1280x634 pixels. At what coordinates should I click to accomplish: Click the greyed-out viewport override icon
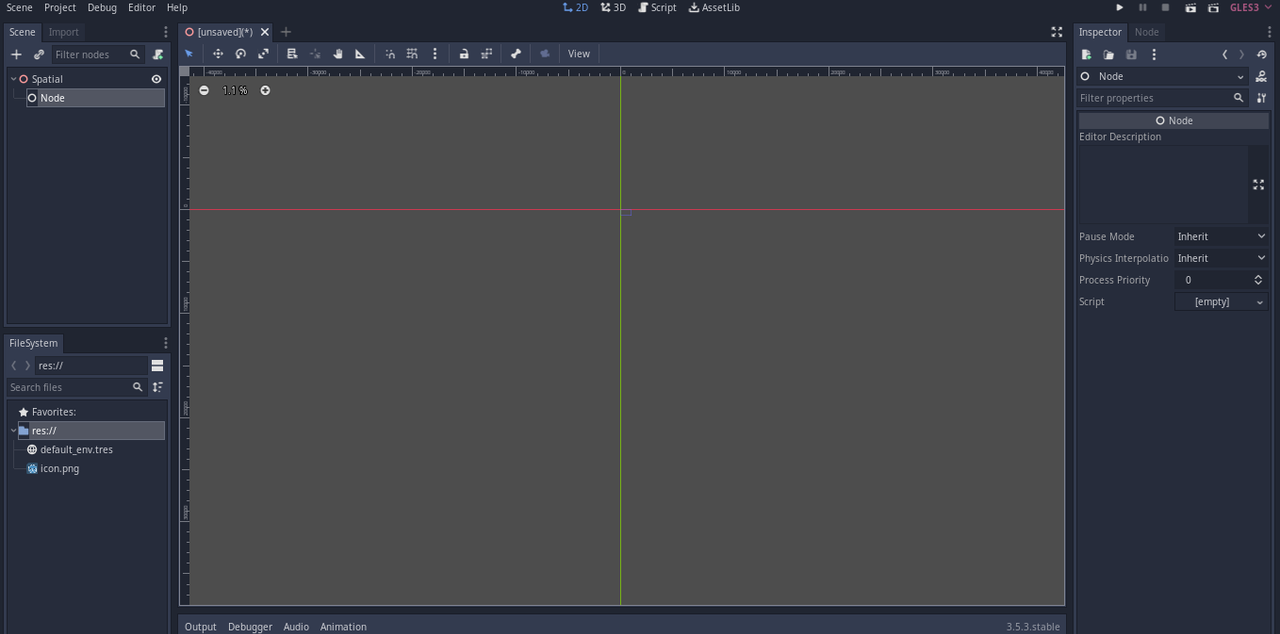click(545, 54)
